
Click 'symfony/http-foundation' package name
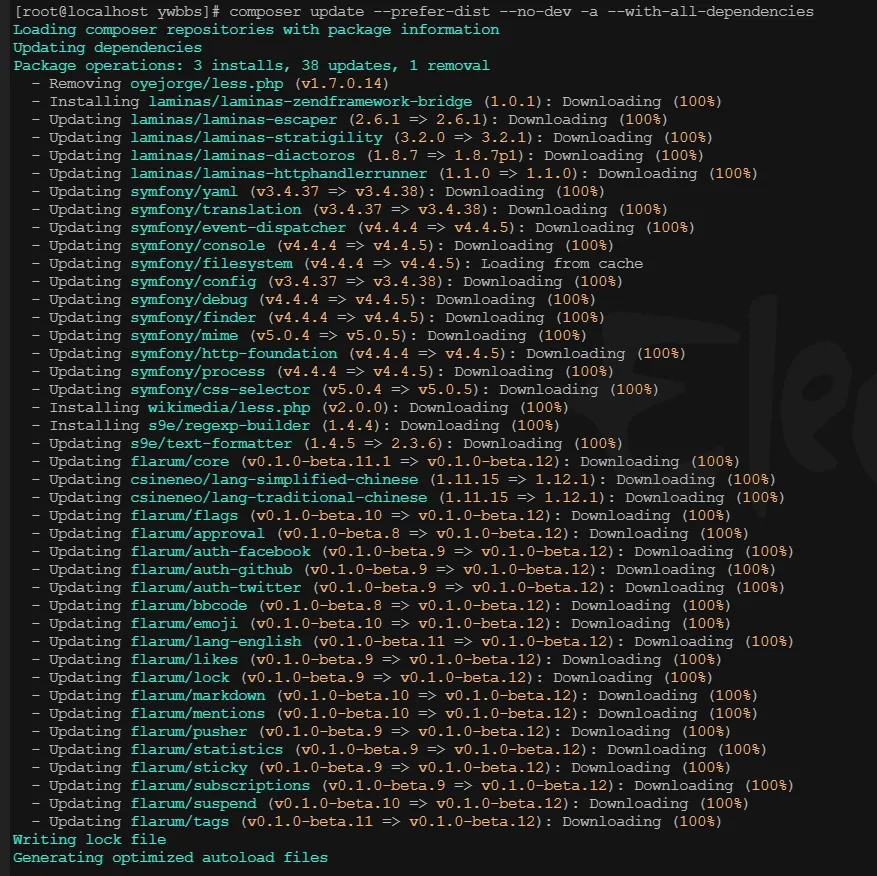coord(234,353)
